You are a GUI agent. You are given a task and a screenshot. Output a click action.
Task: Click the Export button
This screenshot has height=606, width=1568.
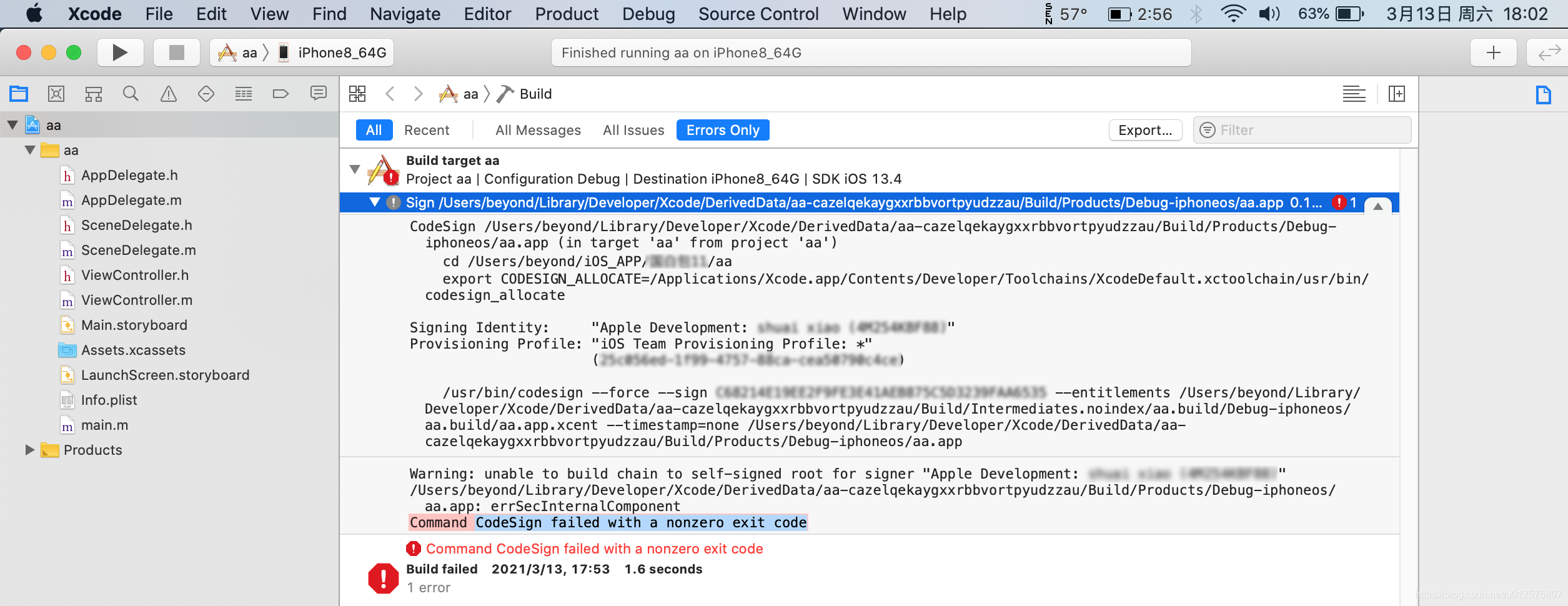(1144, 130)
